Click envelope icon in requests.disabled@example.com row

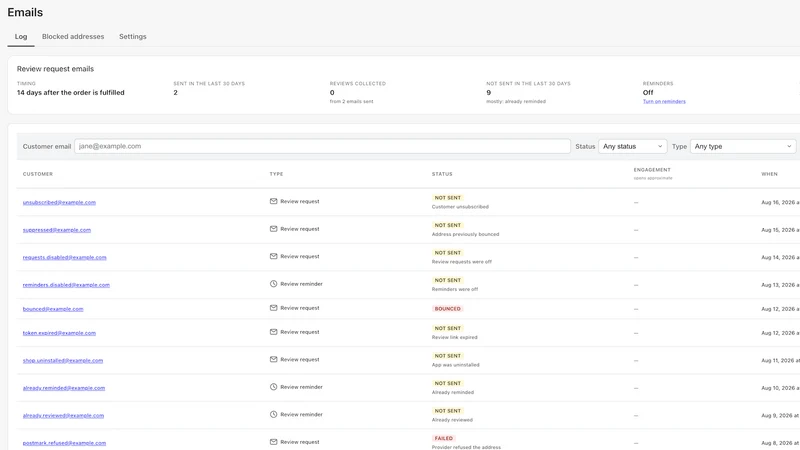(x=273, y=257)
